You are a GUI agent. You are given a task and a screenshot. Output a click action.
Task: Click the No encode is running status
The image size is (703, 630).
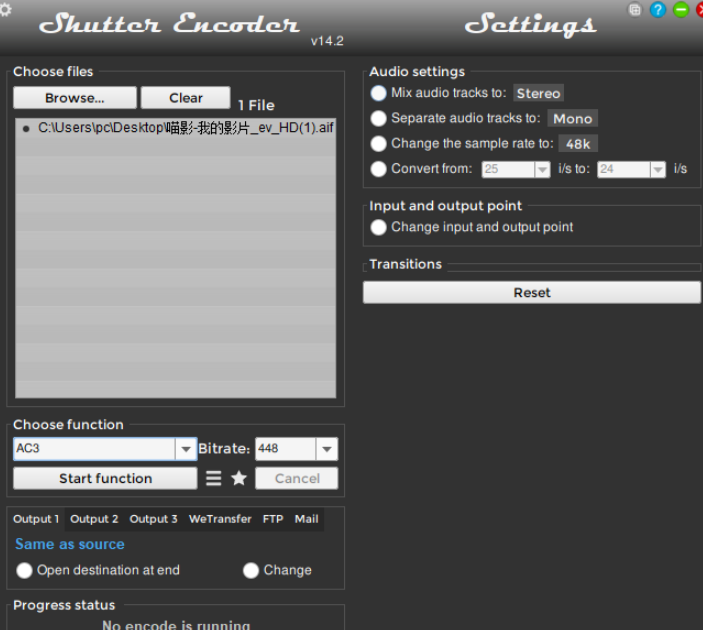176,625
